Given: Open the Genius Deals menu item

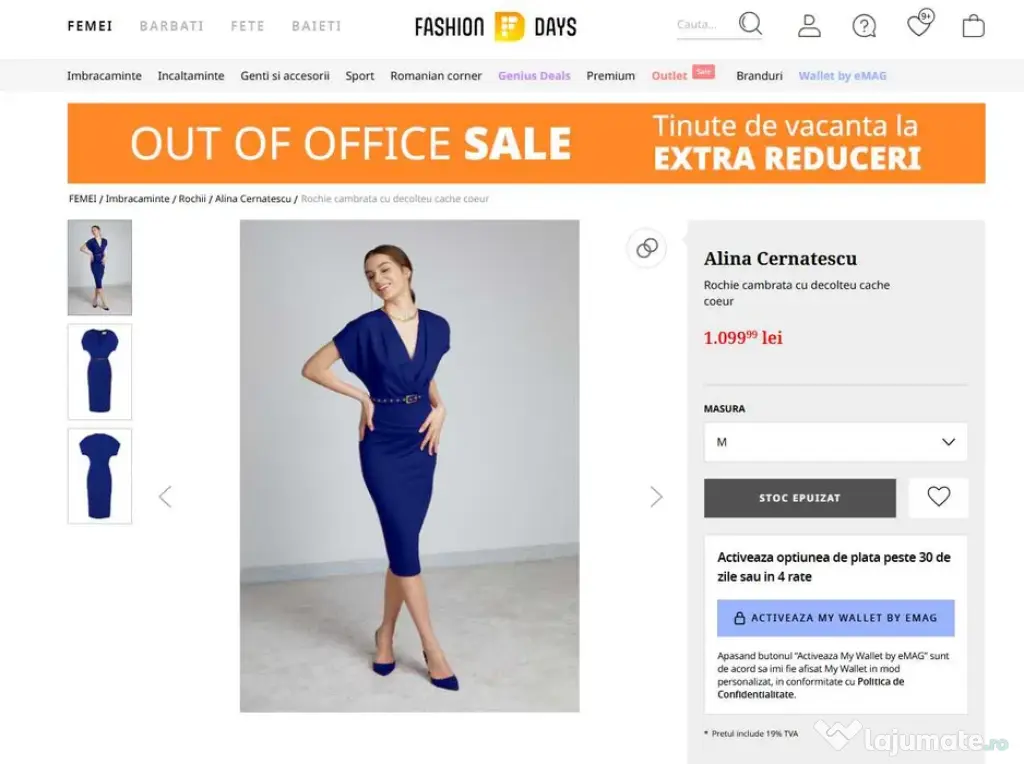Looking at the screenshot, I should tap(534, 76).
